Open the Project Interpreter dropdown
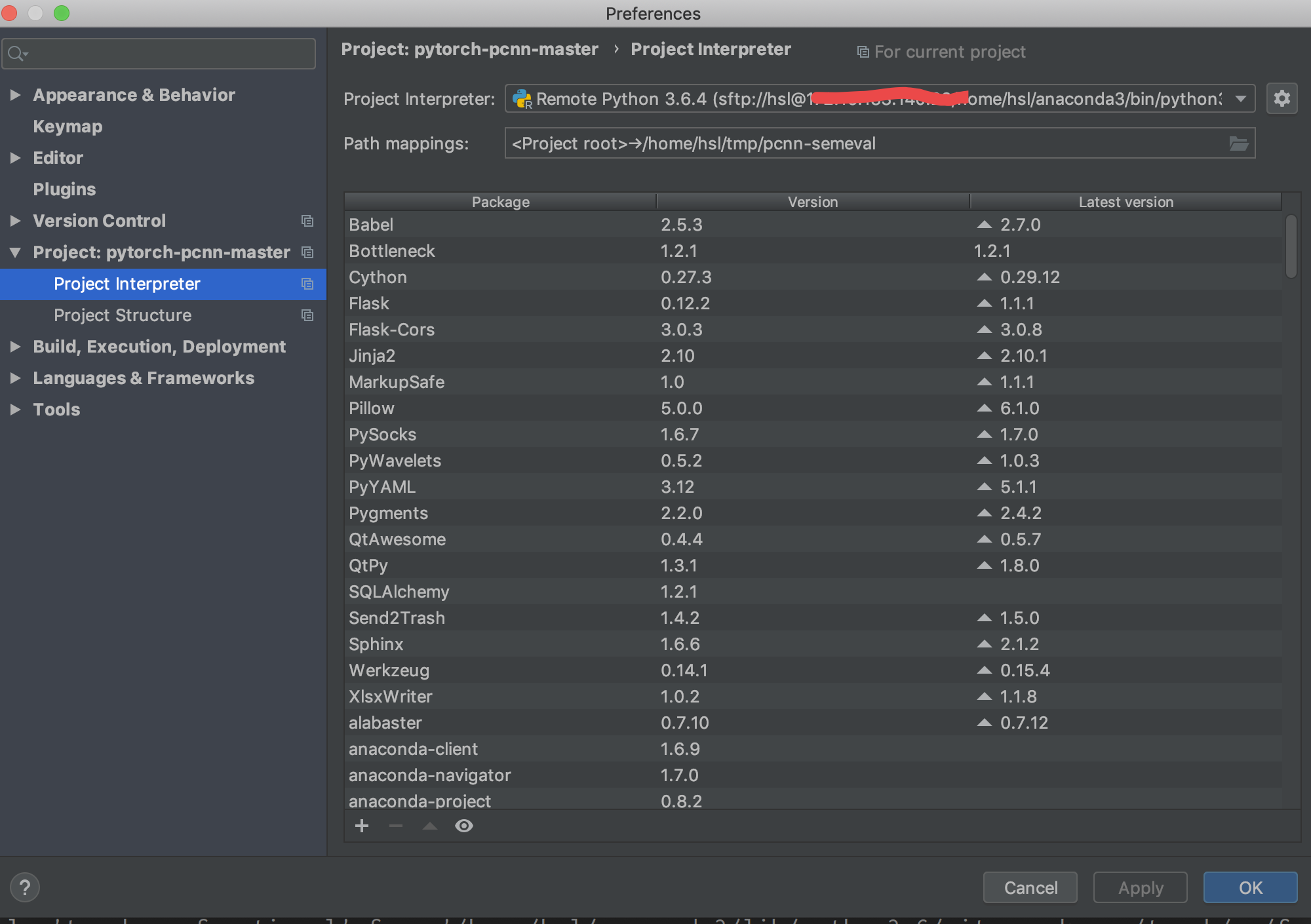The width and height of the screenshot is (1311, 924). (880, 99)
